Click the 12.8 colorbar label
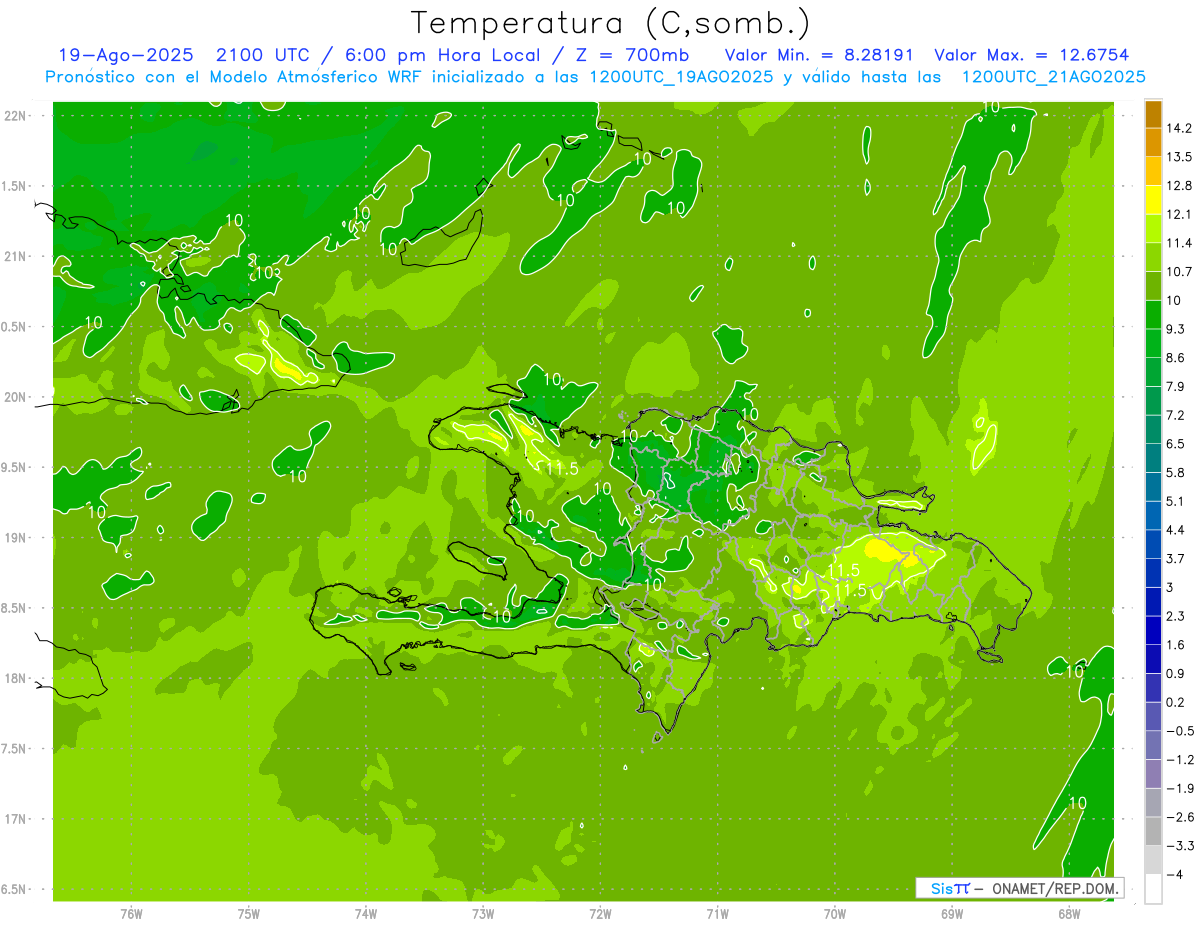This screenshot has height=927, width=1200. point(1178,185)
